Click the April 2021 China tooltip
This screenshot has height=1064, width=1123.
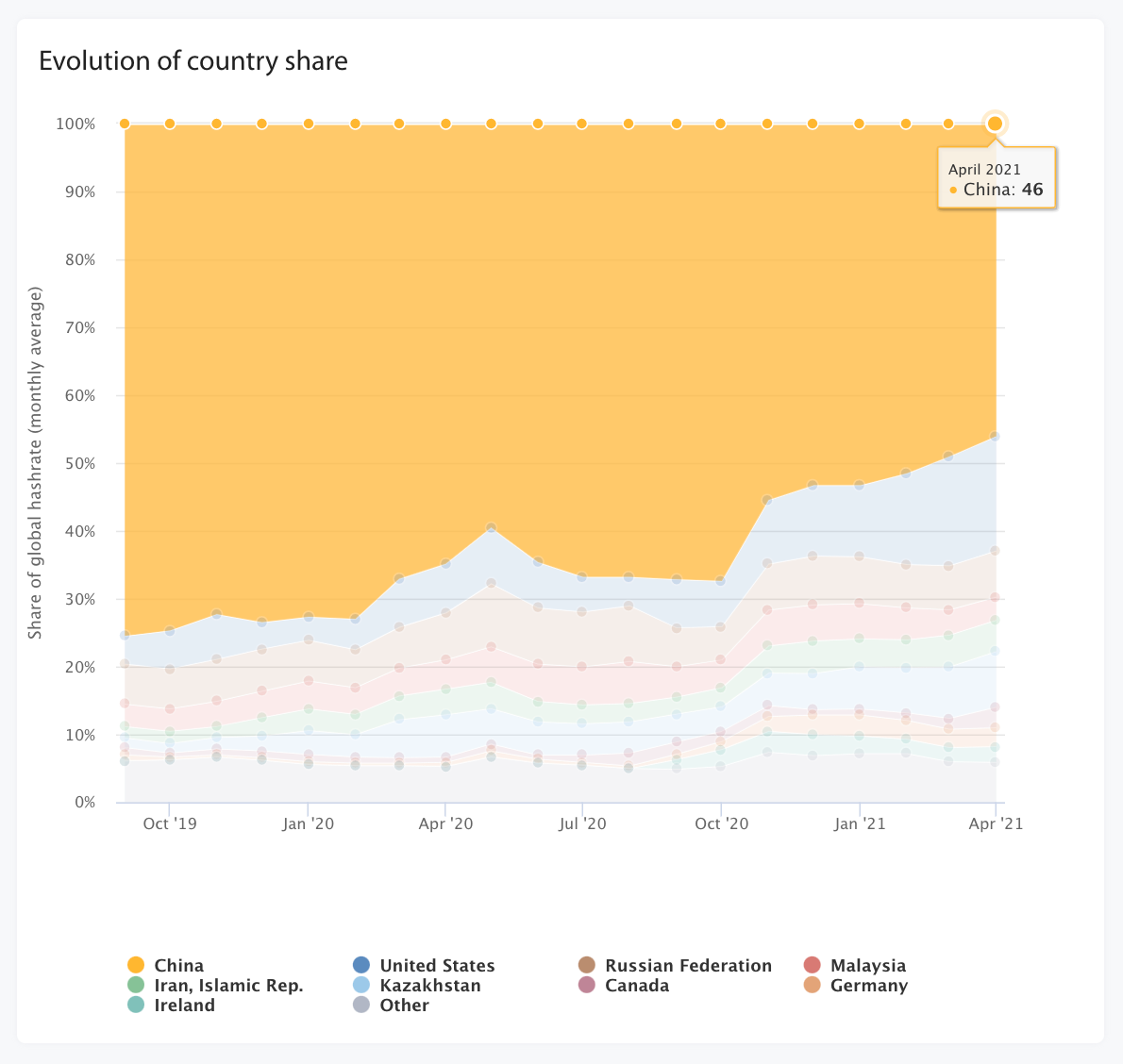click(997, 179)
